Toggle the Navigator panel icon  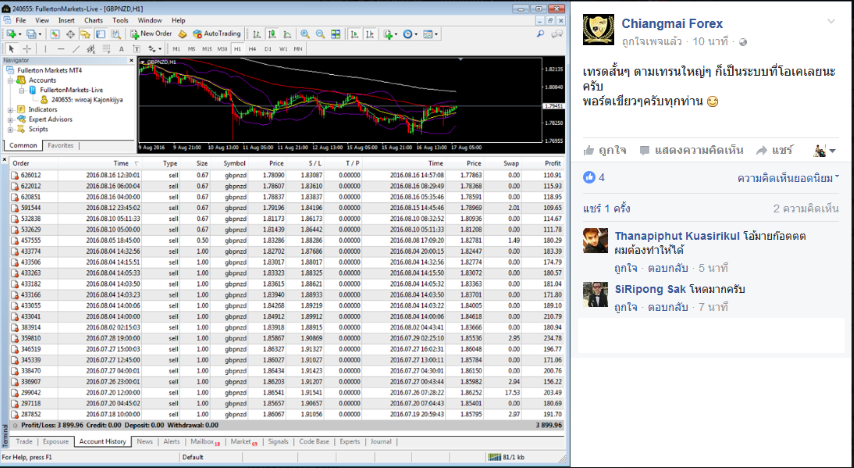[86, 34]
